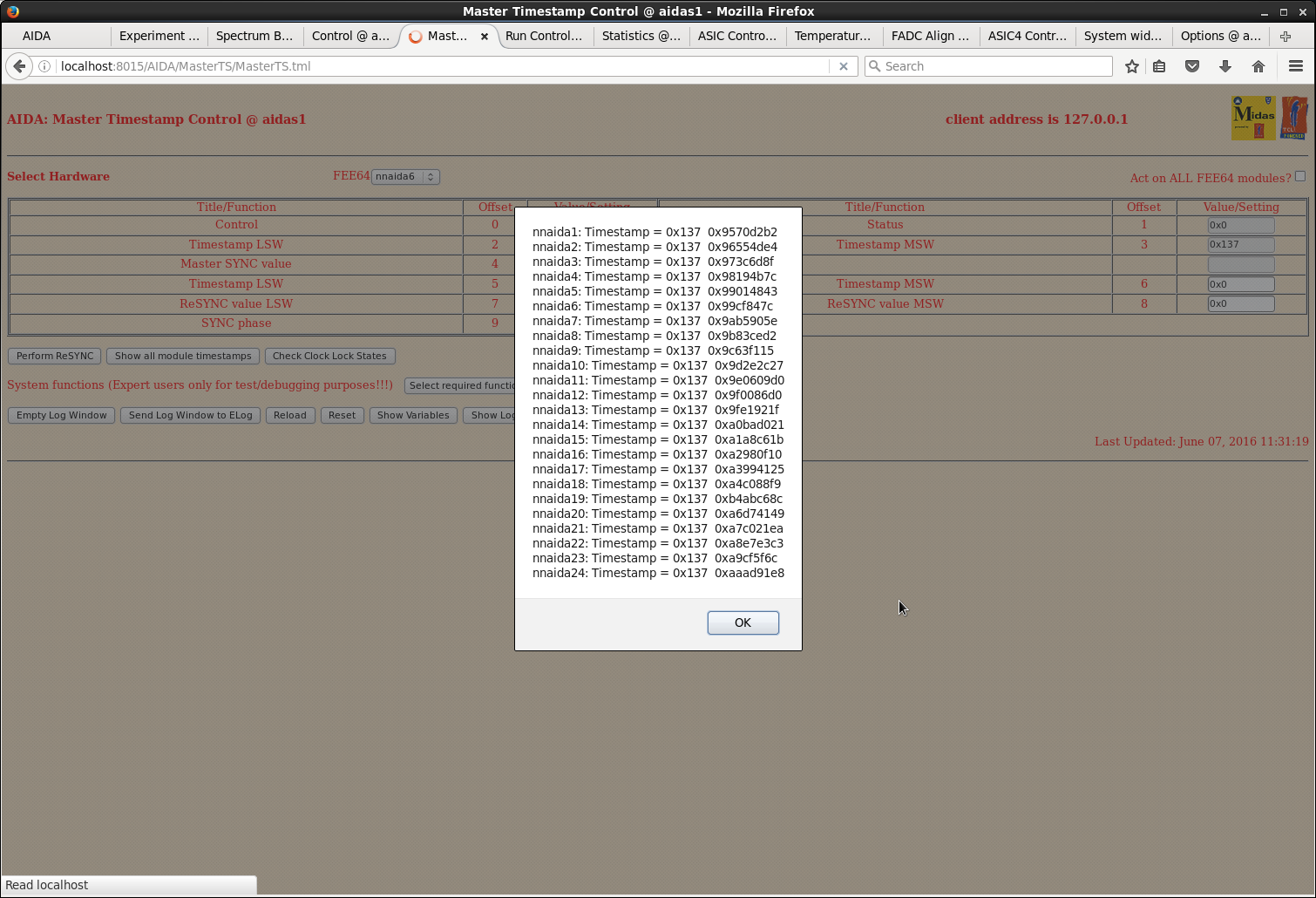Click the nnaida24 timestamp line in dialog
The image size is (1316, 898).
point(658,573)
